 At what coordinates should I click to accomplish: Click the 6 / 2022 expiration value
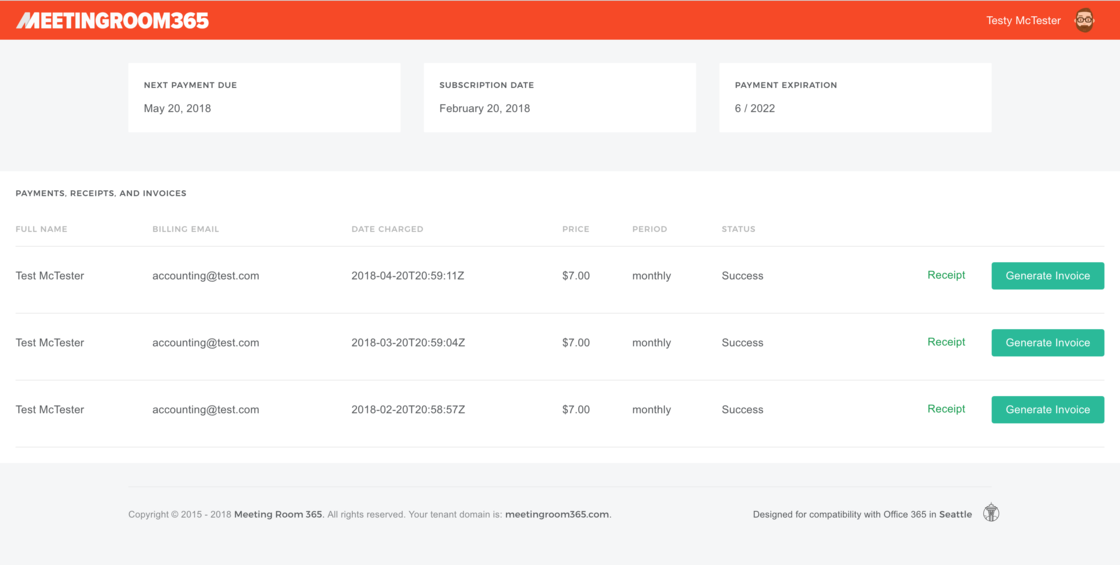[x=755, y=109]
